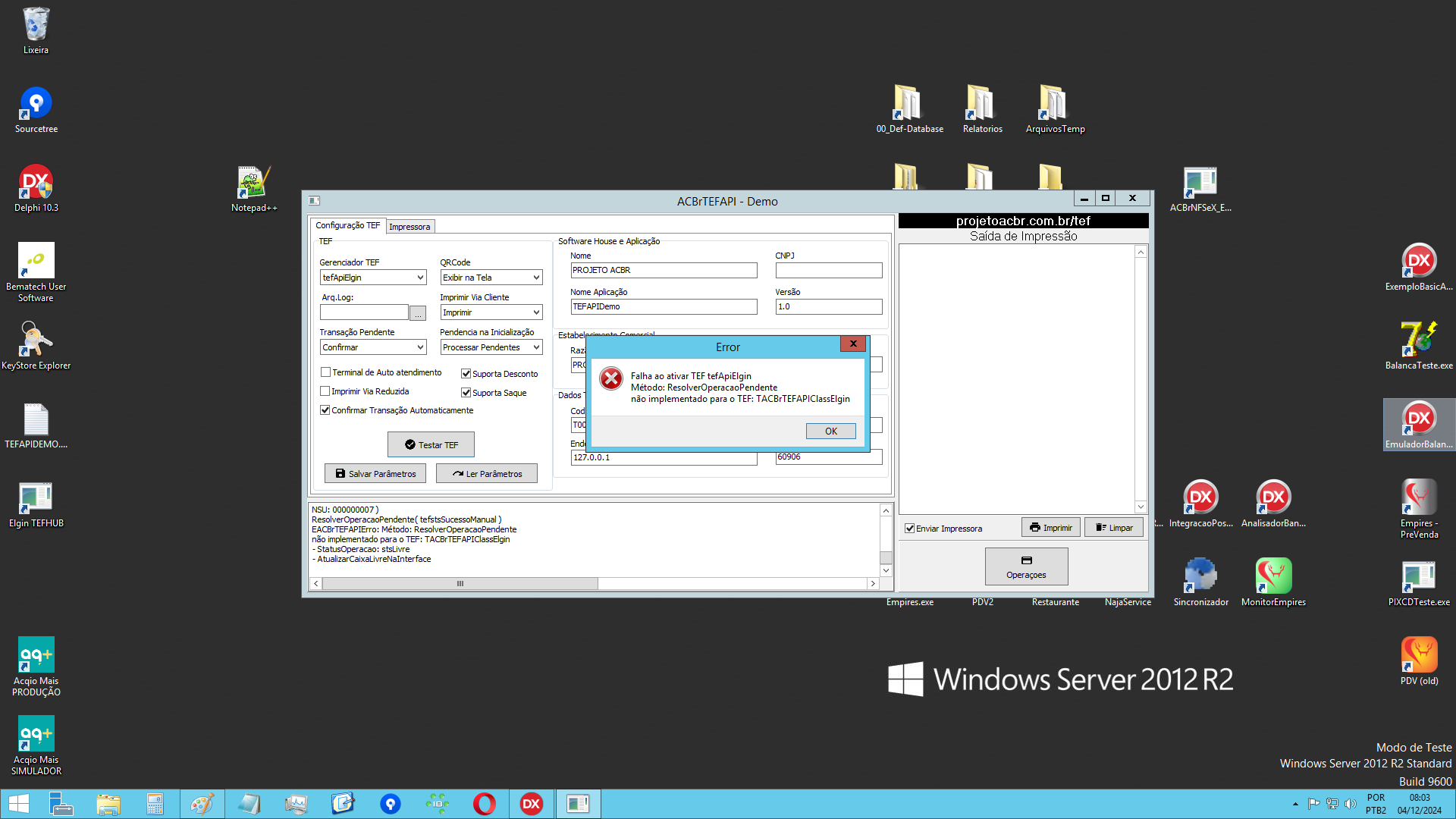Screen dimensions: 1456x819
Task: Expand Pendencia na Inicialização dropdown
Action: [x=536, y=347]
